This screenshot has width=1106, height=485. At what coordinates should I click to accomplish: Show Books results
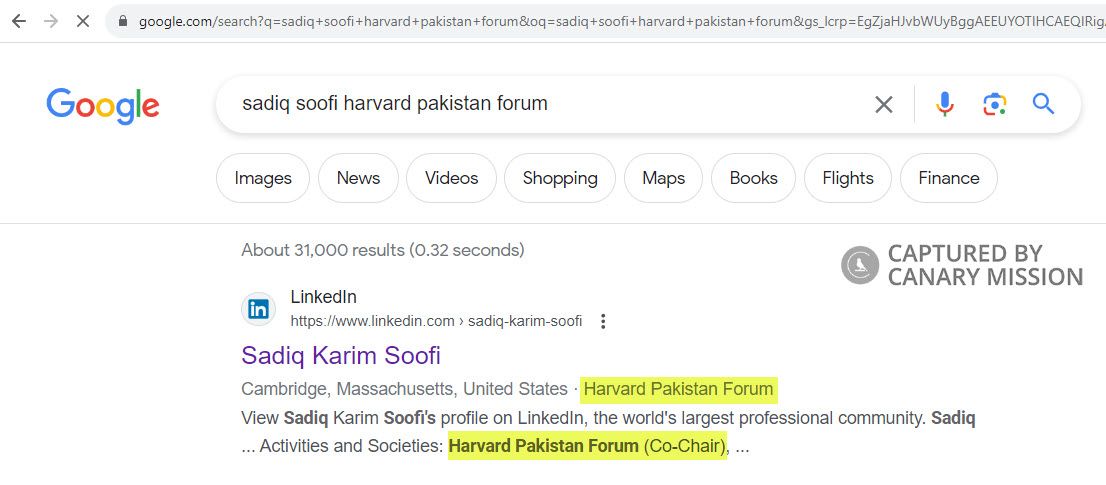pos(753,178)
